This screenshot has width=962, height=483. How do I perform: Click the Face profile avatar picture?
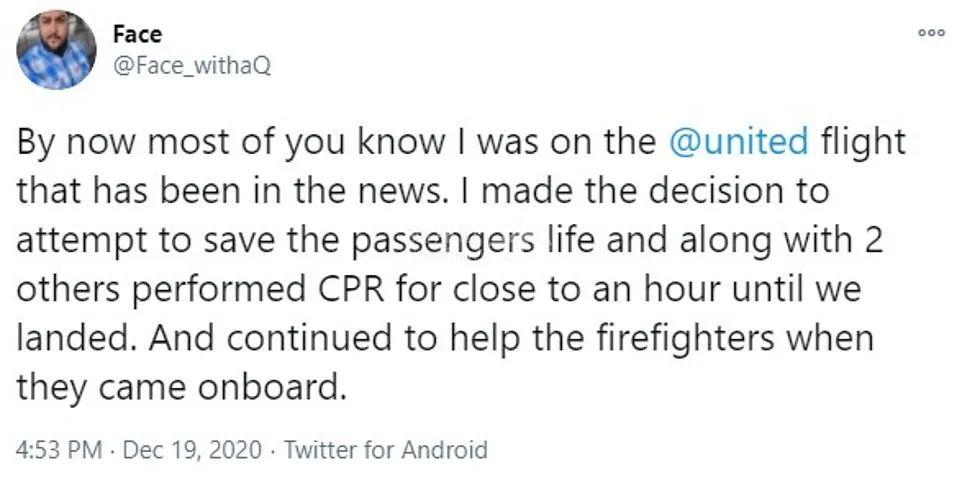[57, 50]
